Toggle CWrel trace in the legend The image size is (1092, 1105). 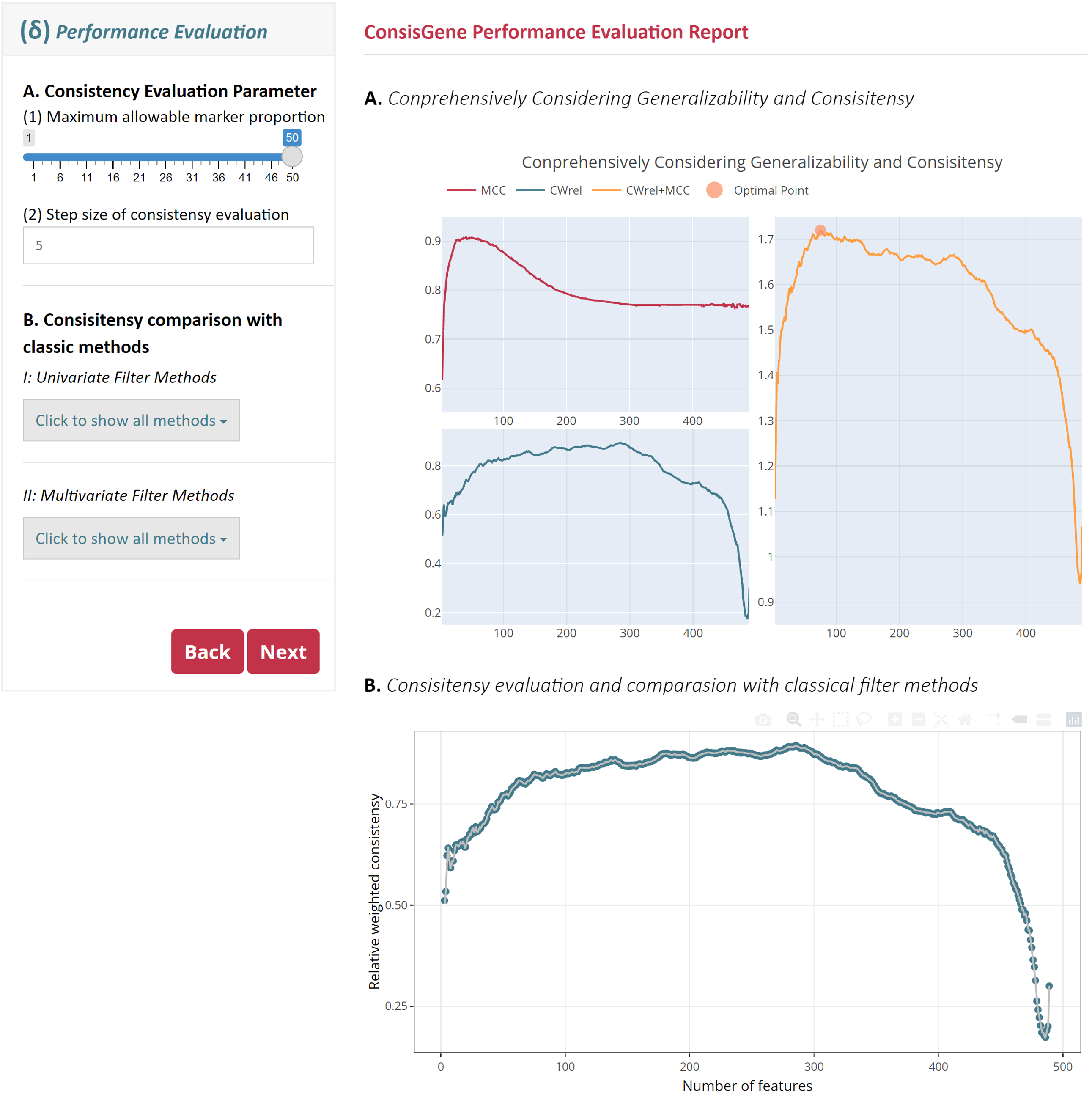point(549,190)
